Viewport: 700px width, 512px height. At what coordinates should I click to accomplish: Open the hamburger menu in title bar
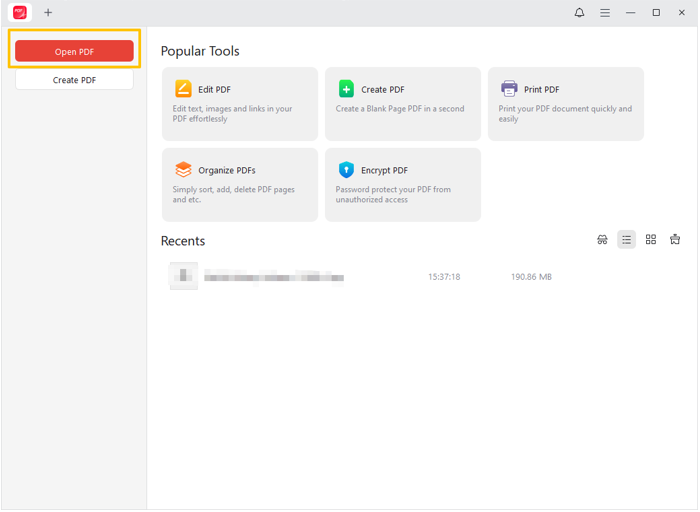[x=605, y=13]
